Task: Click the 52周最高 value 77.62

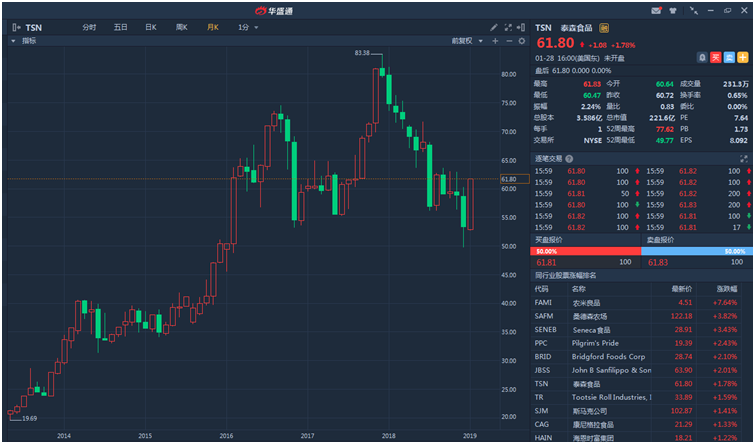Action: (x=664, y=129)
